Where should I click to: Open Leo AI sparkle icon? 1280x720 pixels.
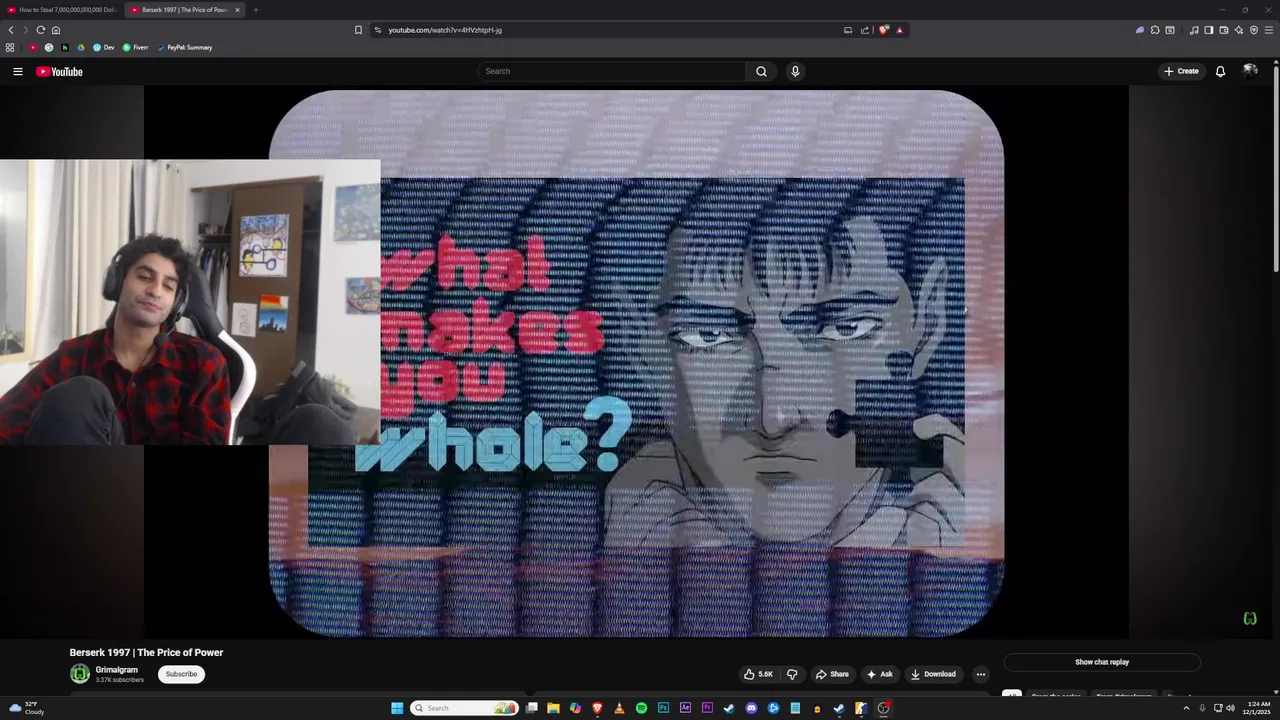point(1239,30)
